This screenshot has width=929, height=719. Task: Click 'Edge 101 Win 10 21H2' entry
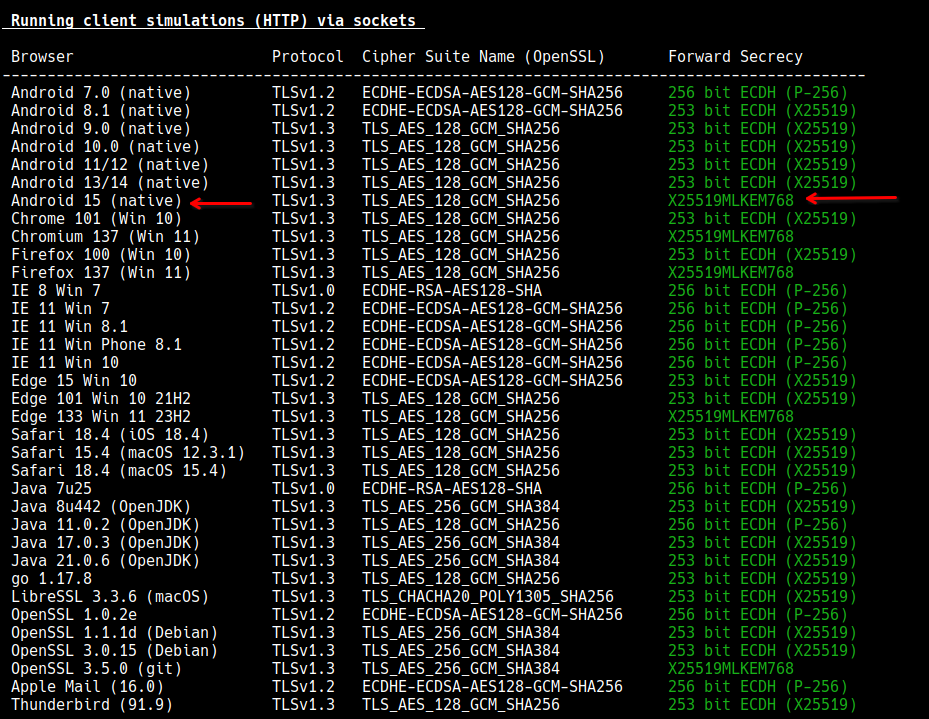[x=101, y=399]
